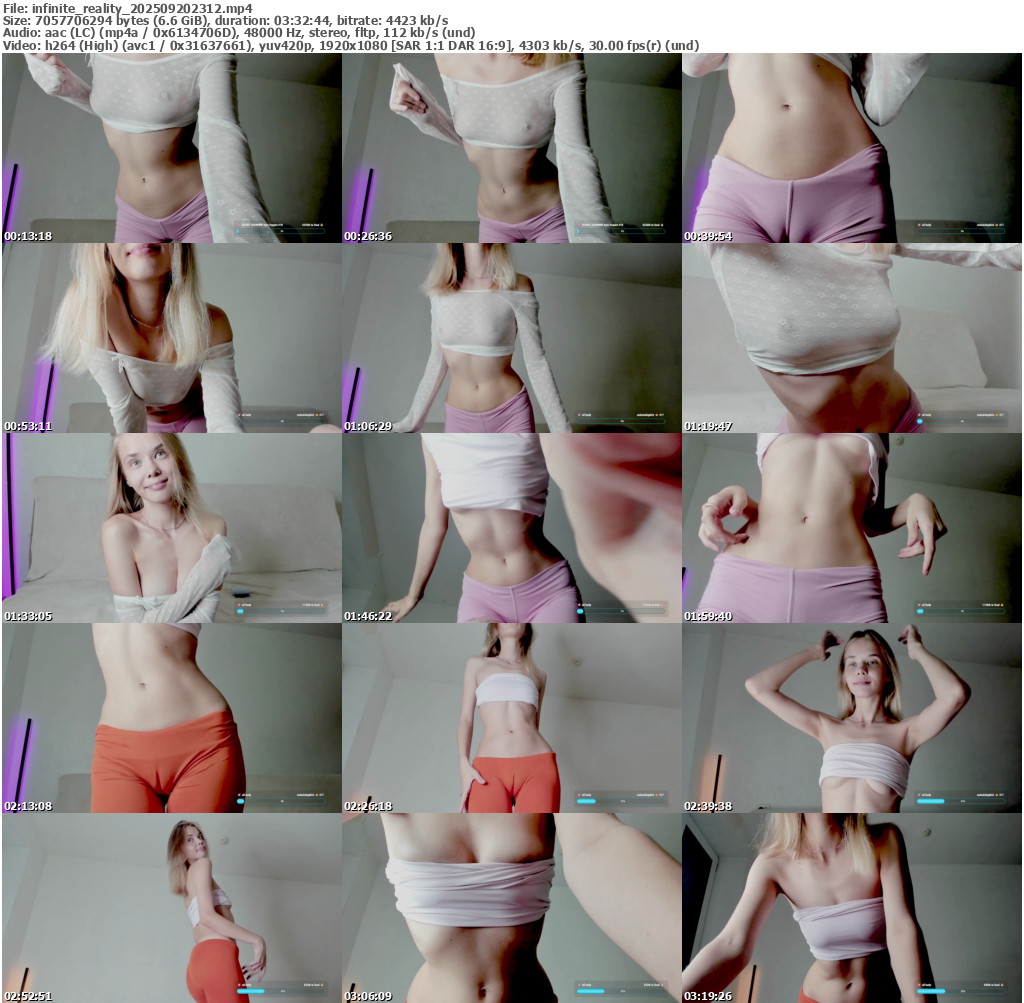
Task: Open the 01:33:05 preview thumbnail
Action: coord(171,528)
